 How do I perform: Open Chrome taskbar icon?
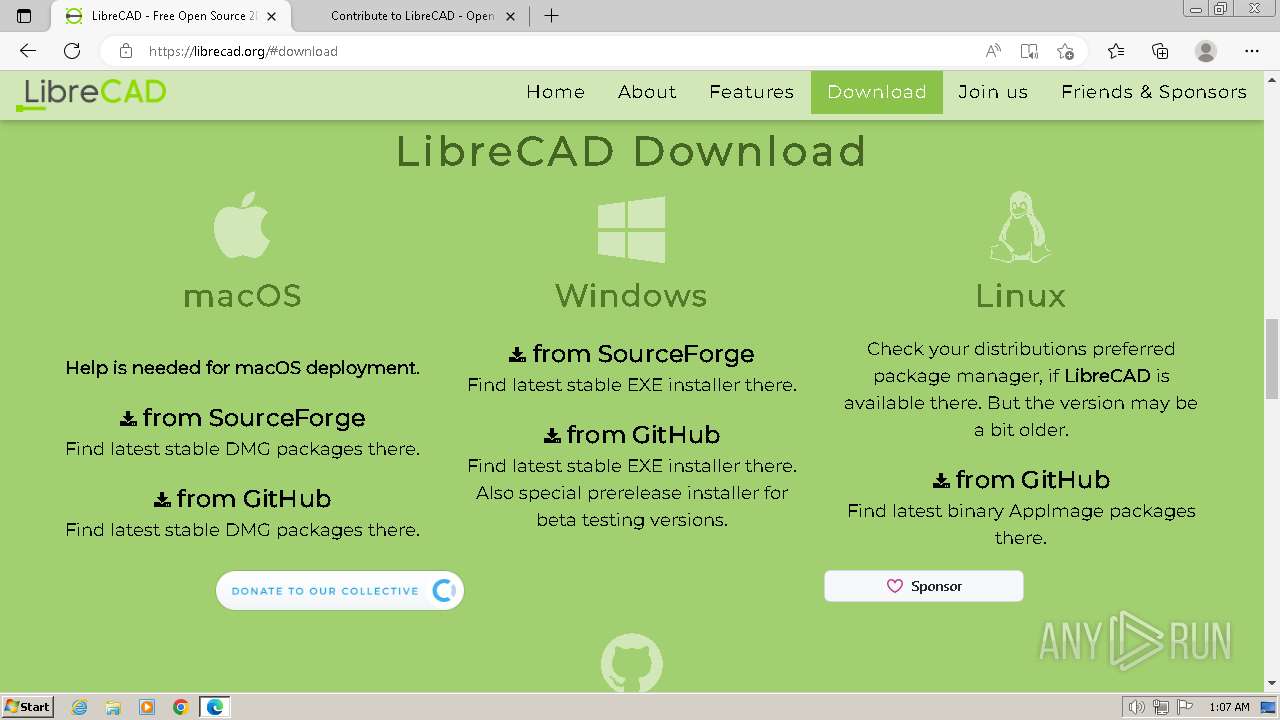point(180,707)
